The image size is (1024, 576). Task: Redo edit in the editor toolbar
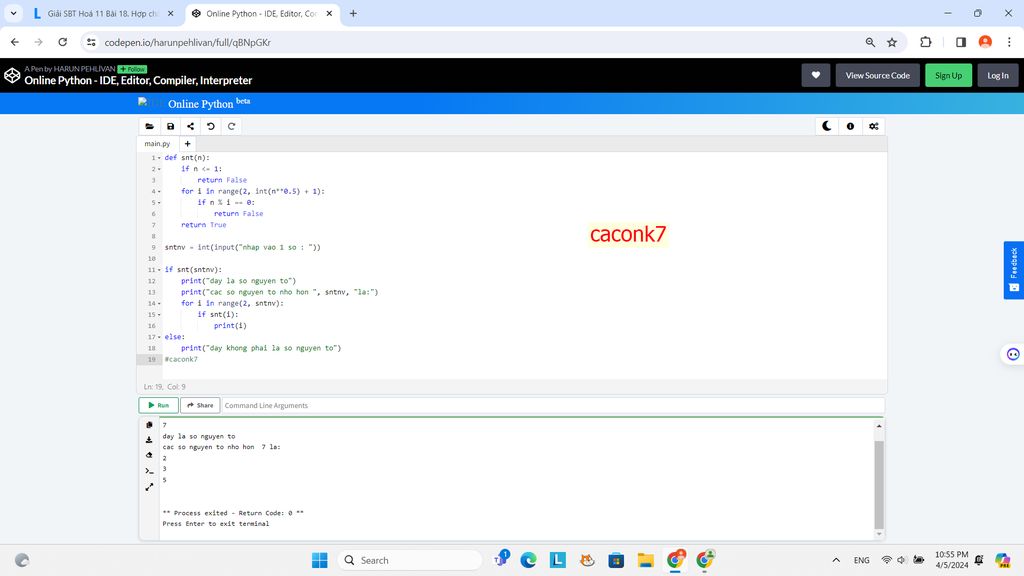(231, 126)
